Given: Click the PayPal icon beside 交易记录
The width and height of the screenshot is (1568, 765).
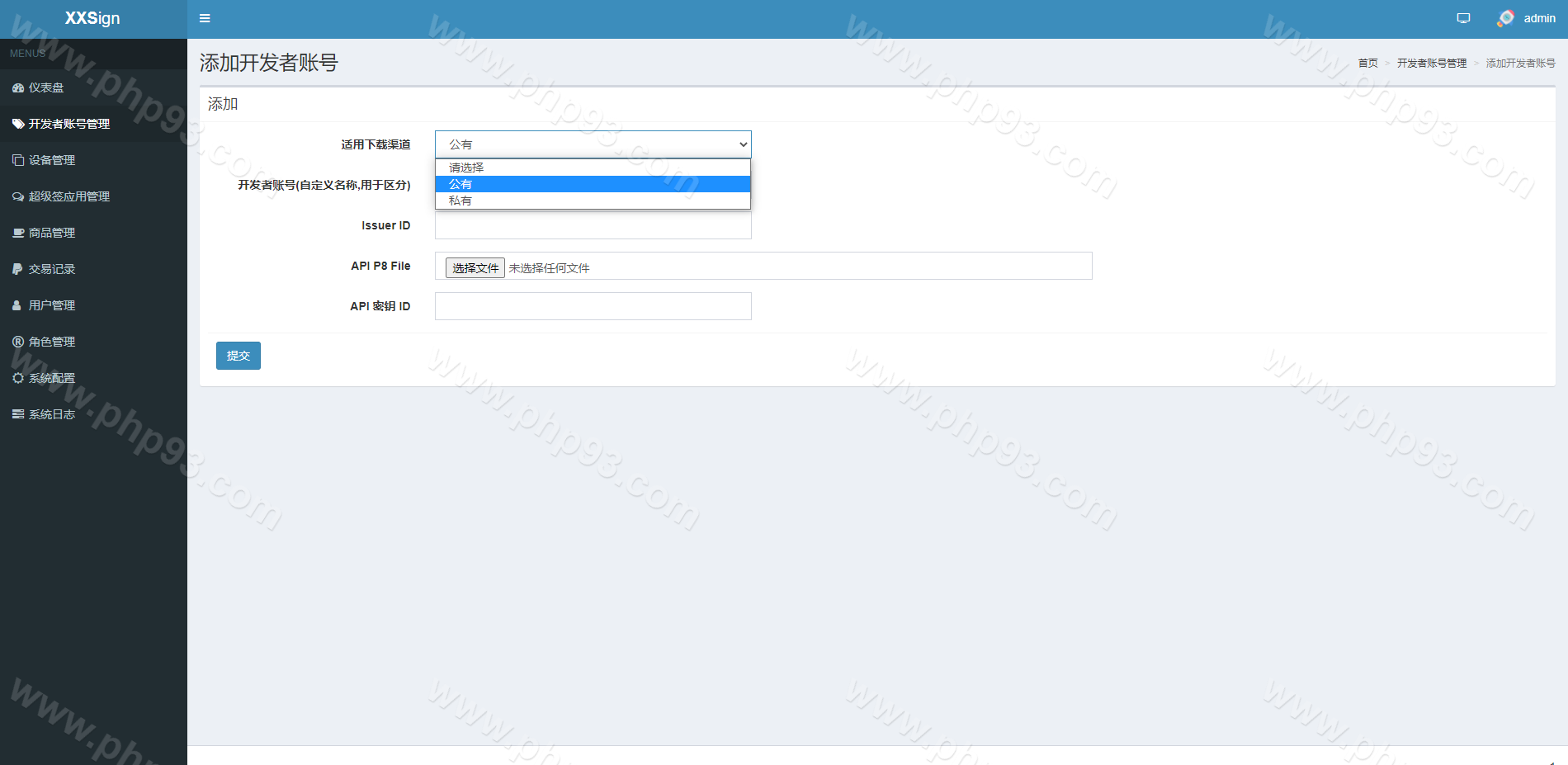Looking at the screenshot, I should coord(17,269).
